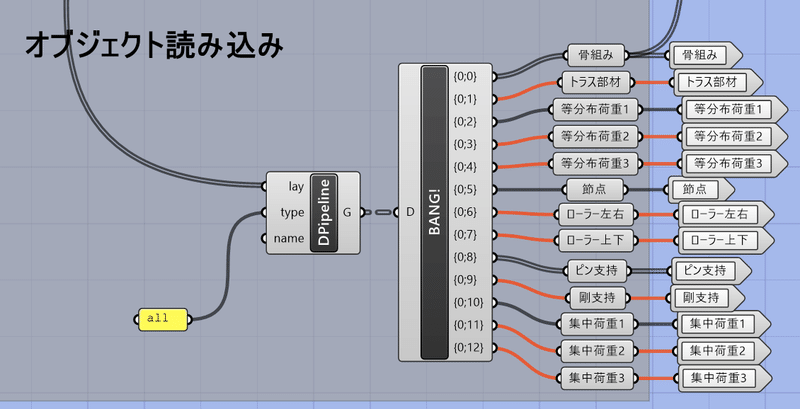Viewport: 800px width, 409px height.
Task: Click the {0;10} output of BANG!
Action: tap(468, 302)
